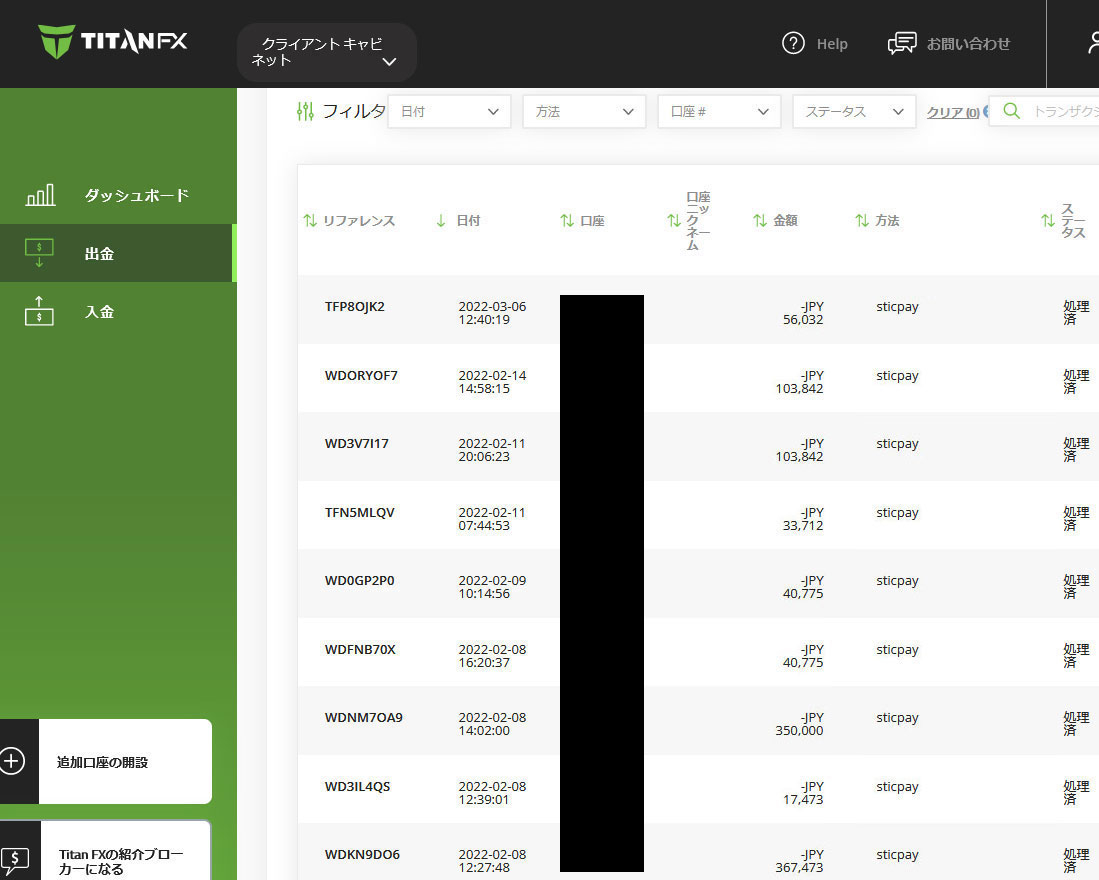Open the ステータス filter dropdown
The image size is (1099, 880).
pyautogui.click(x=854, y=112)
